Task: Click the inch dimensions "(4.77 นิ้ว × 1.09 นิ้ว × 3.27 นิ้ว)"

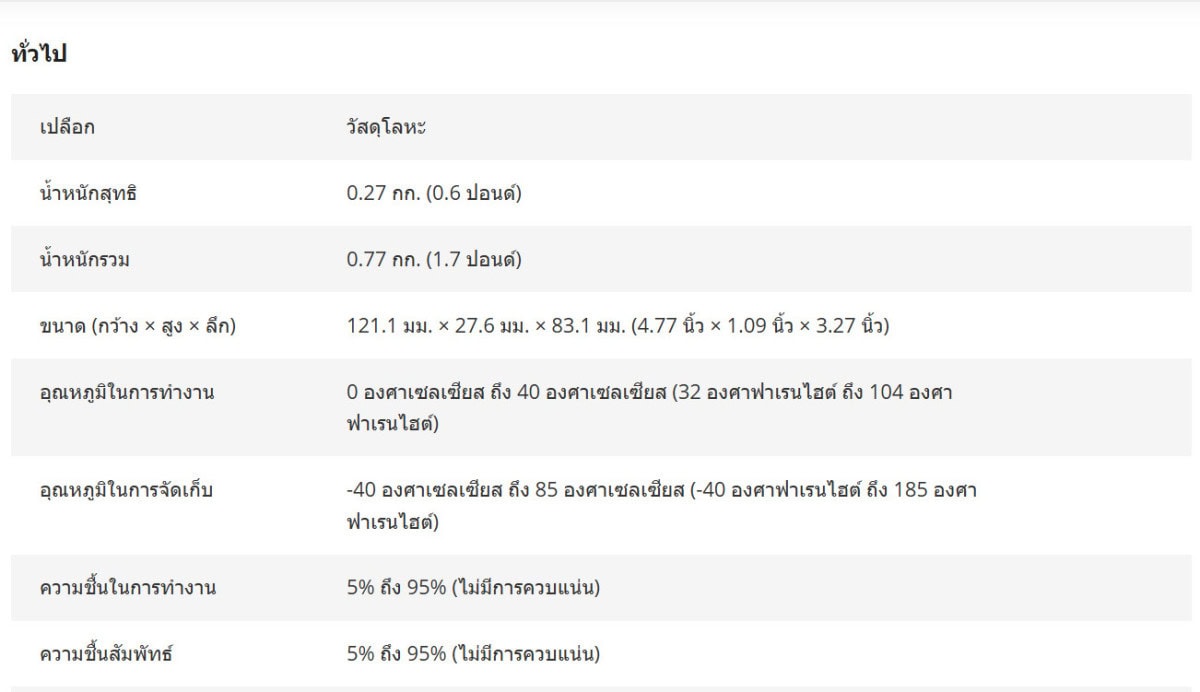Action: coord(760,326)
